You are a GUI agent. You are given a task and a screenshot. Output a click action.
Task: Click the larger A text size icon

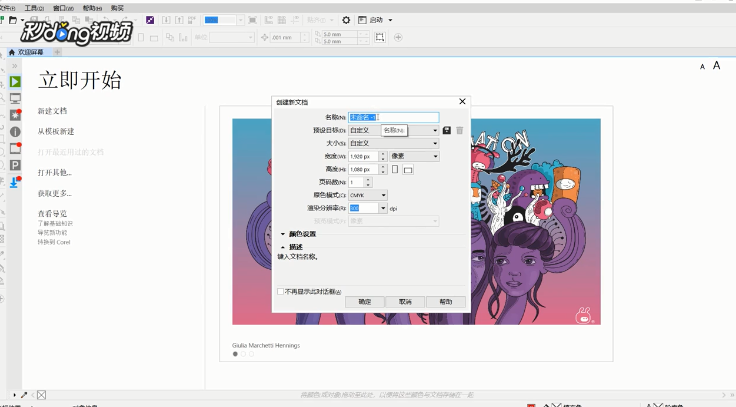[716, 65]
